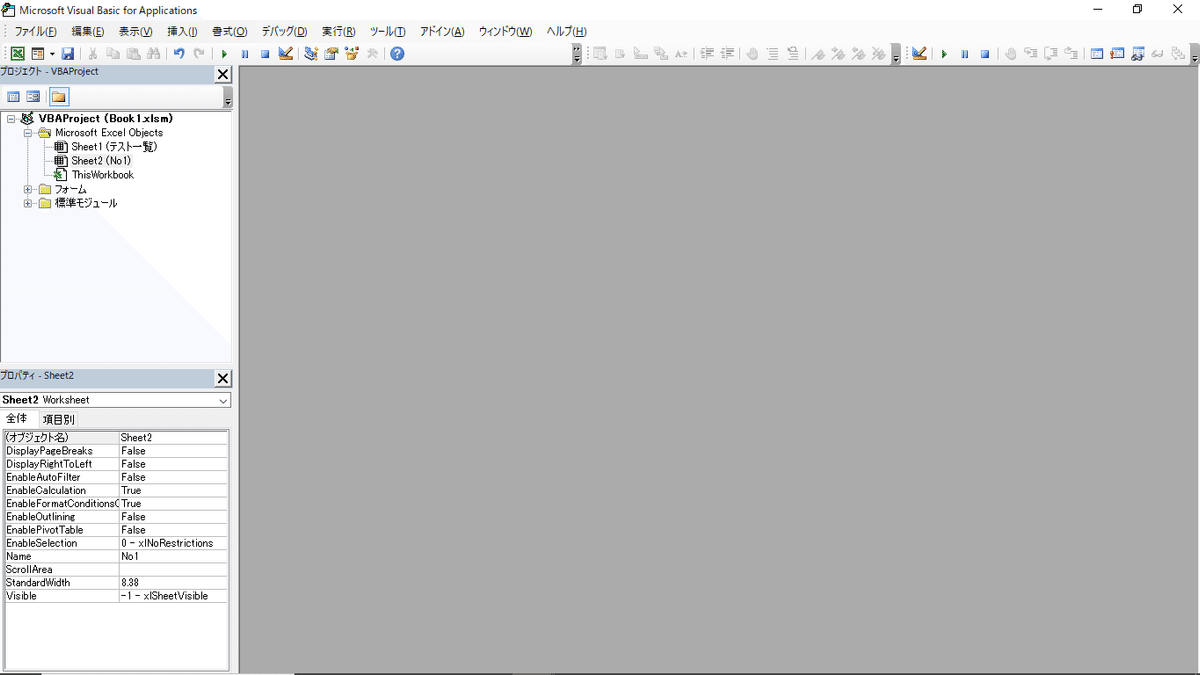Switch to Microsoft Excel via toolbar icon
The image size is (1200, 675).
(18, 54)
